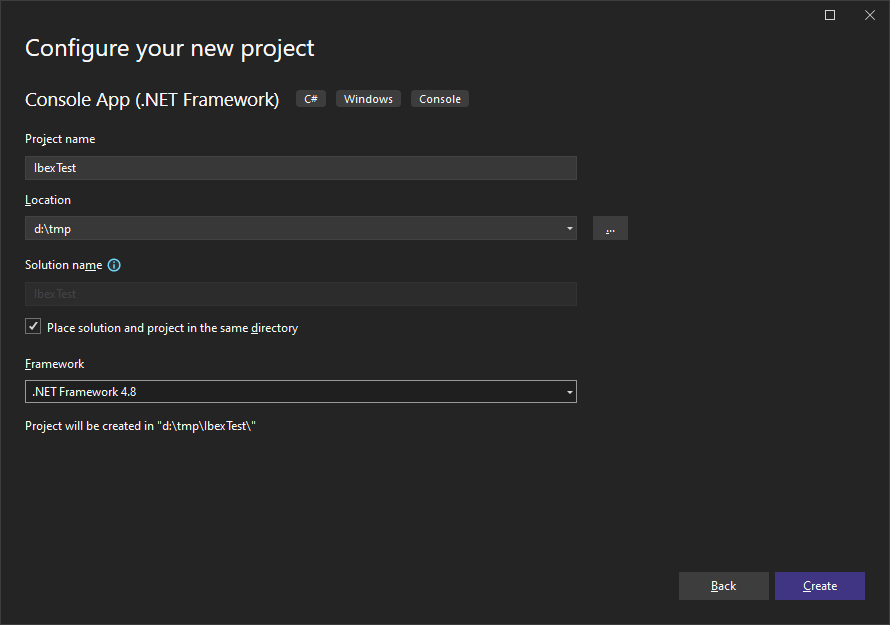Expand the Location dropdown arrow

569,228
